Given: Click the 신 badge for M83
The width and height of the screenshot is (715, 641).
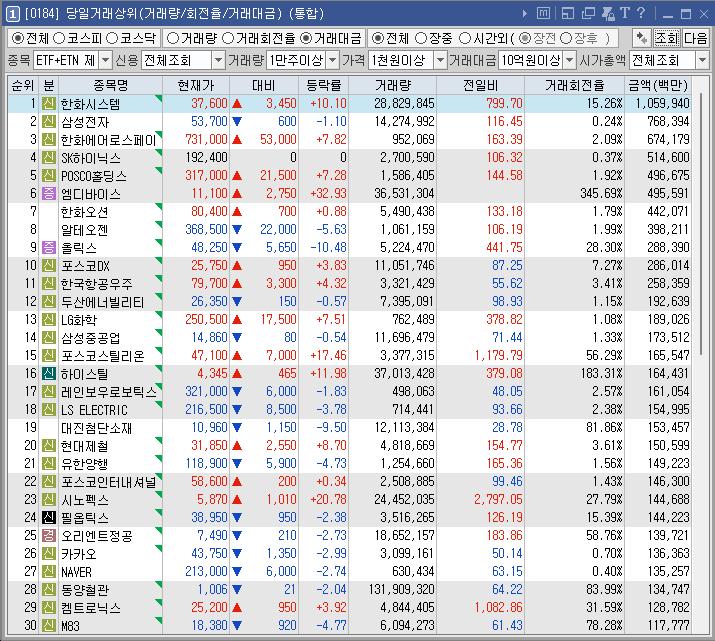Looking at the screenshot, I should pos(49,625).
